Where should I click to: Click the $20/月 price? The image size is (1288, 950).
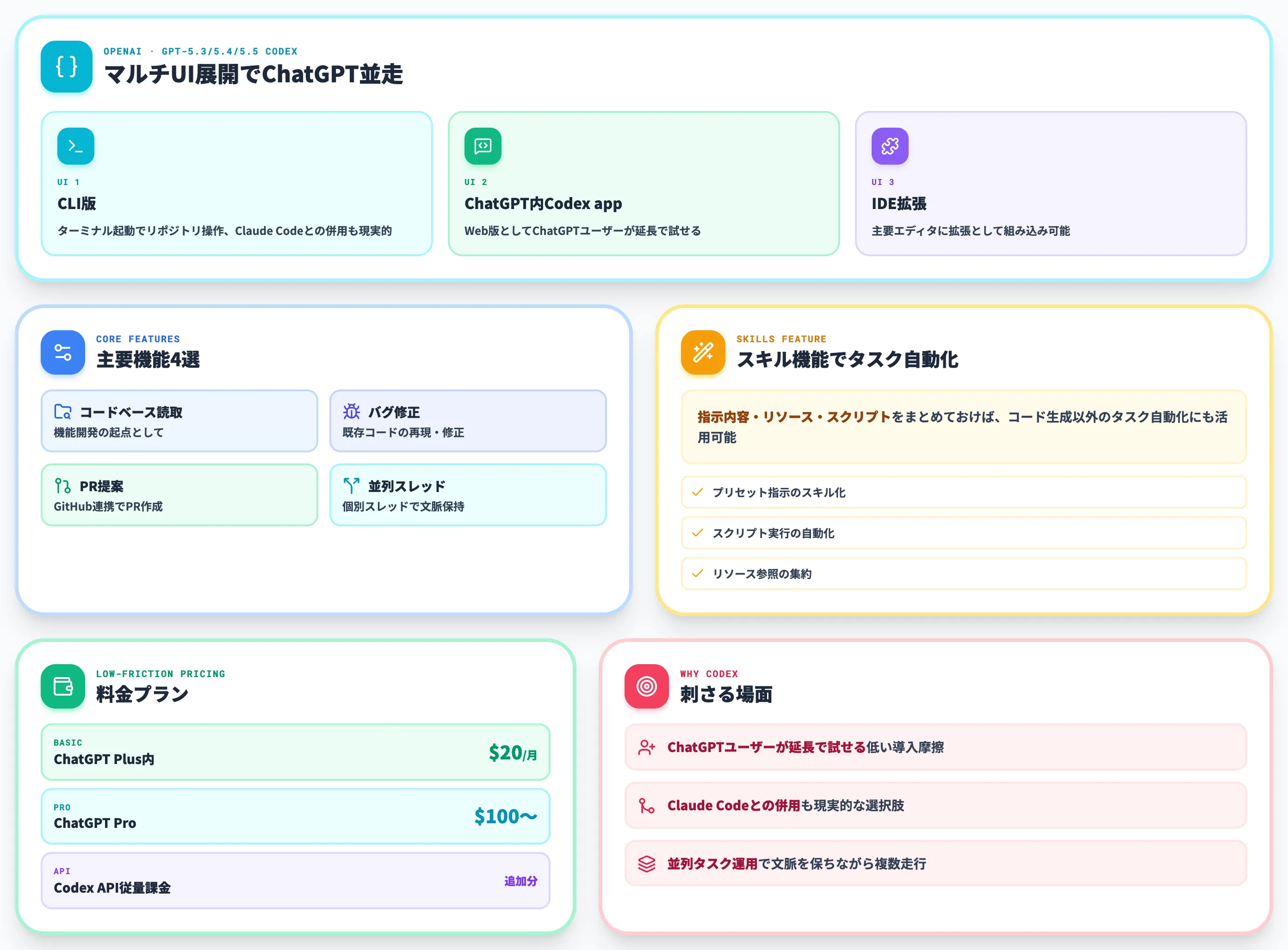[x=513, y=752]
